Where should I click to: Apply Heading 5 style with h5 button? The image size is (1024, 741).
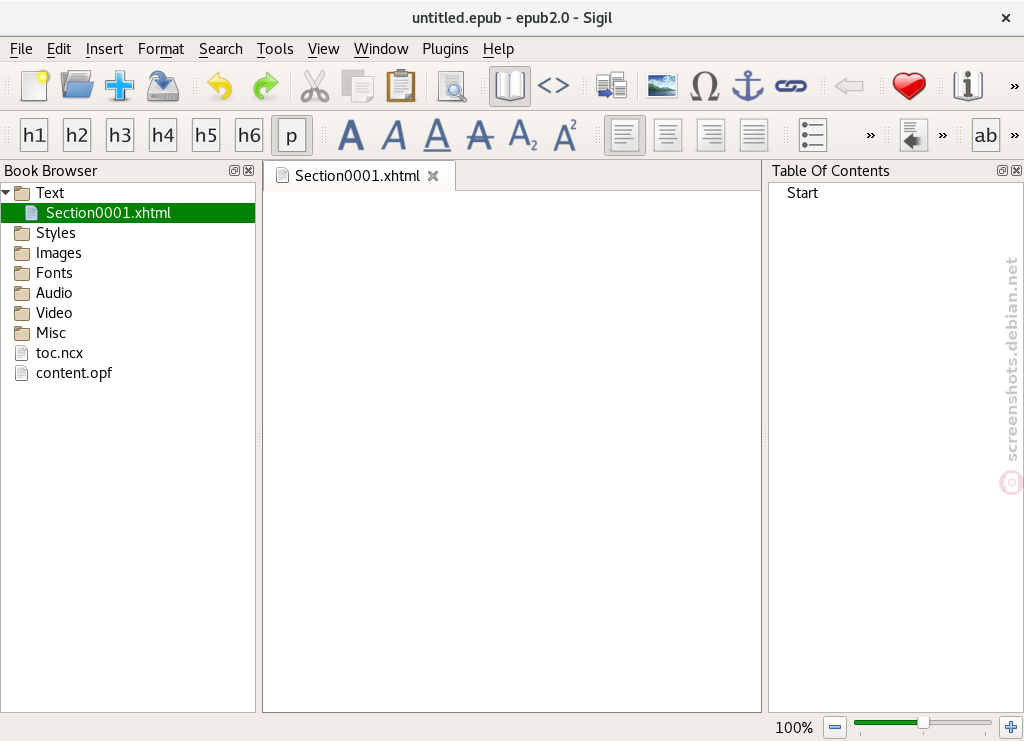206,135
